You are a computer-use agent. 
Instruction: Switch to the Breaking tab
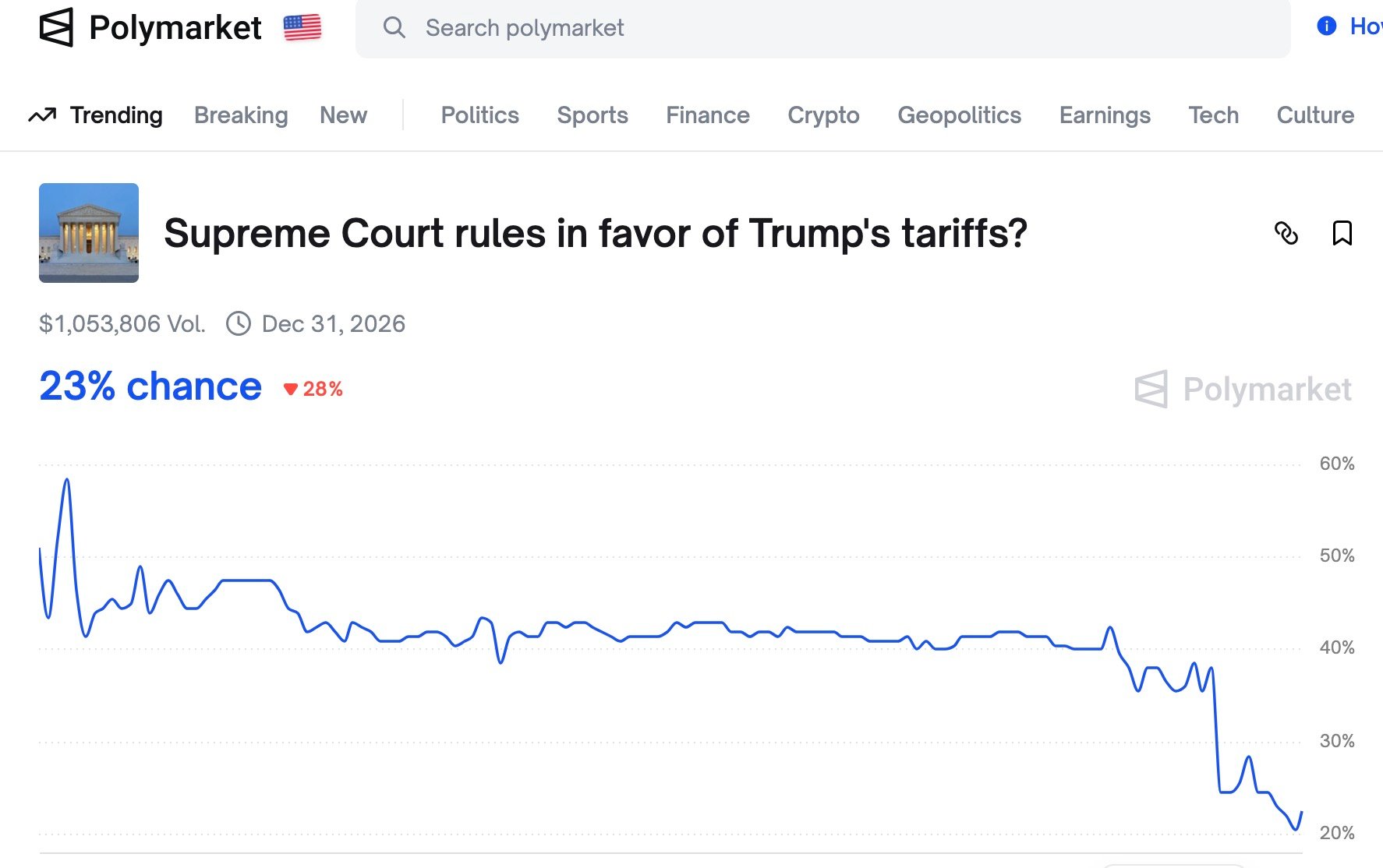click(x=241, y=115)
